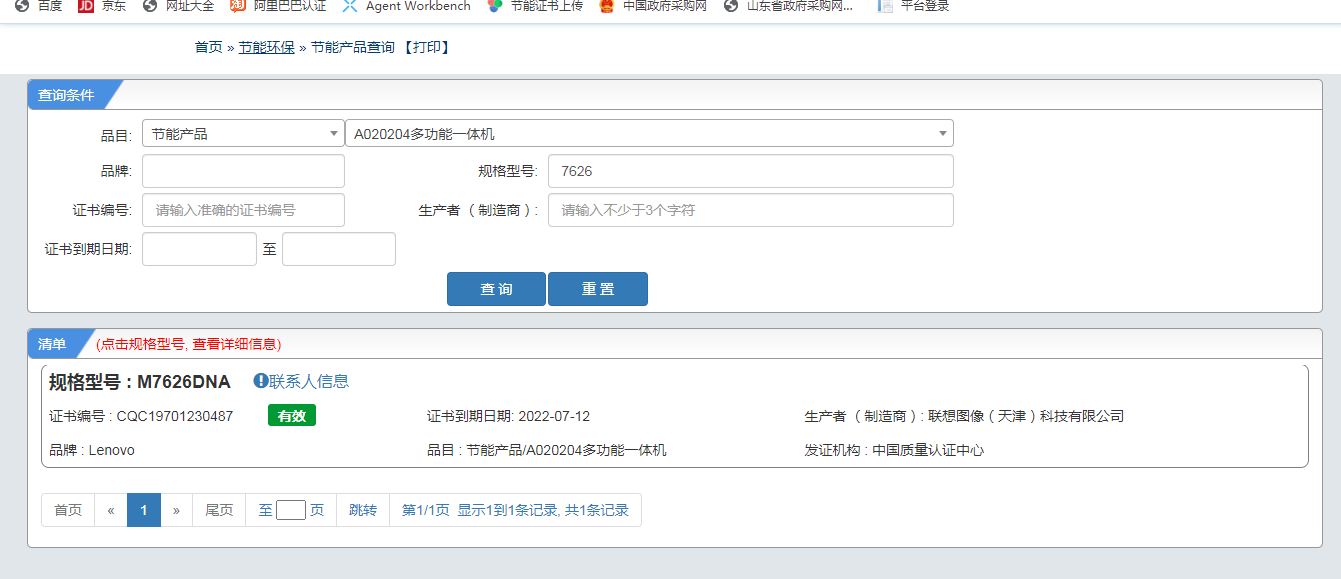Click the green 有效 status badge

[292, 416]
